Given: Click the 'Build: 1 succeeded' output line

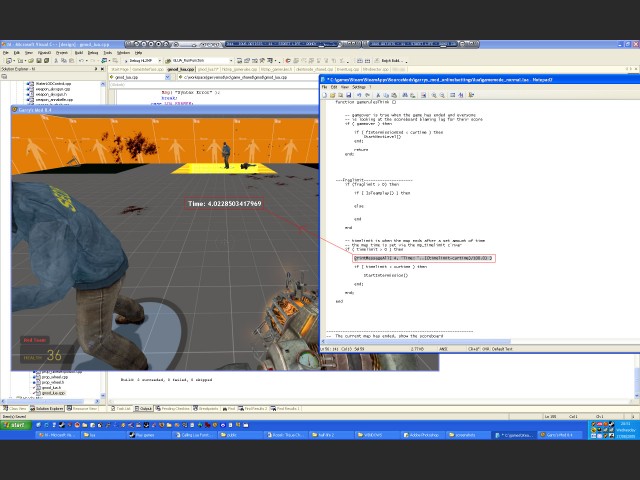Looking at the screenshot, I should [166, 380].
